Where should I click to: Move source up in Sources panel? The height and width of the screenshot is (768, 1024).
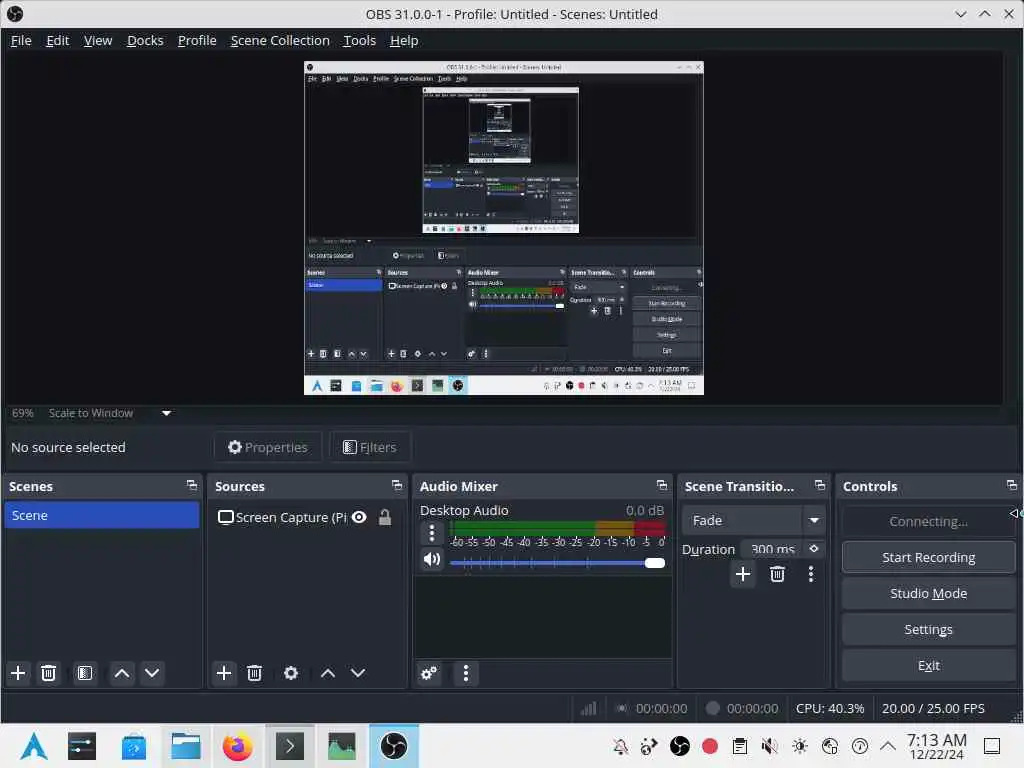pyautogui.click(x=328, y=673)
